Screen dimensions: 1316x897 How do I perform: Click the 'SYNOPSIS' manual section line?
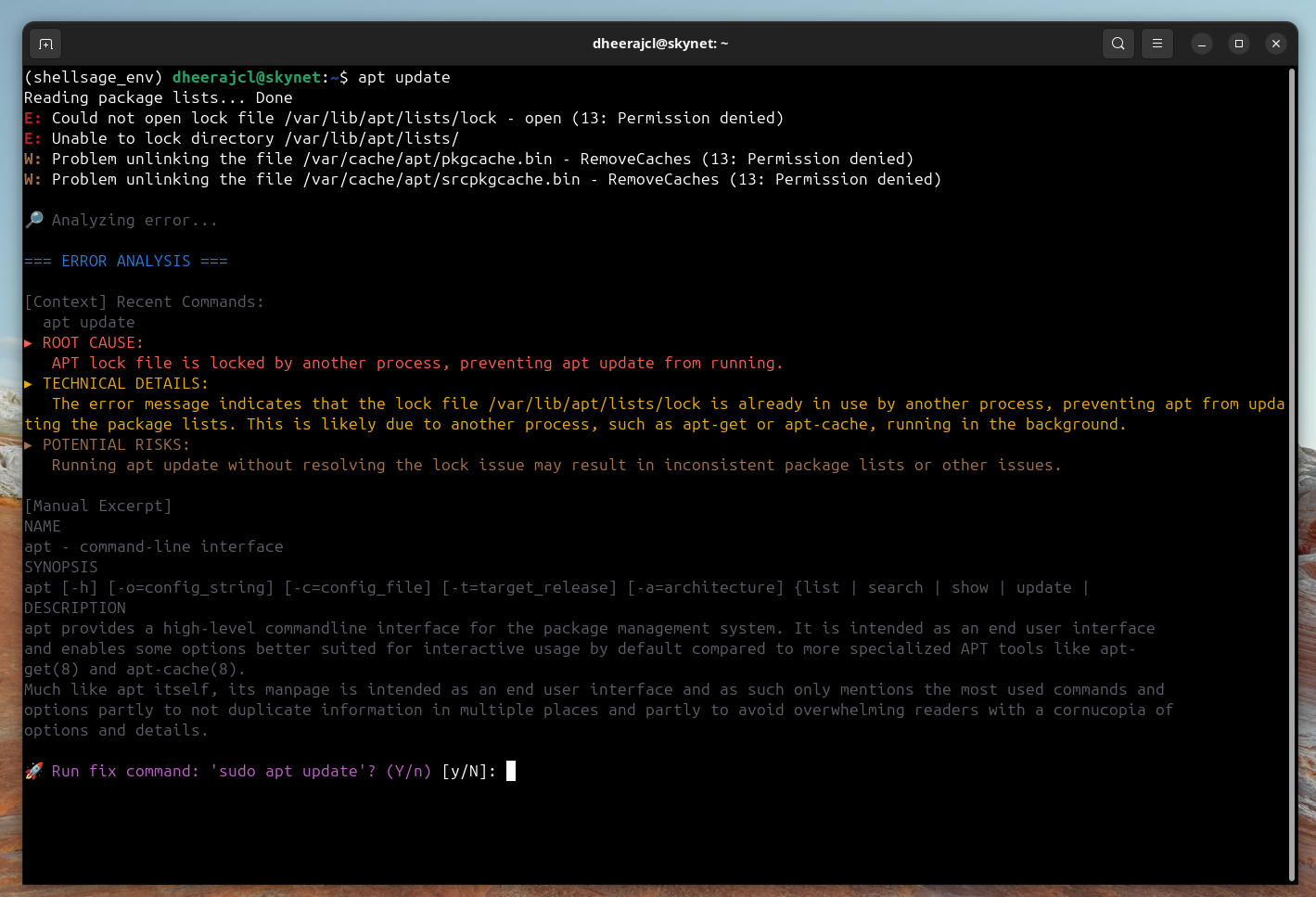click(61, 568)
